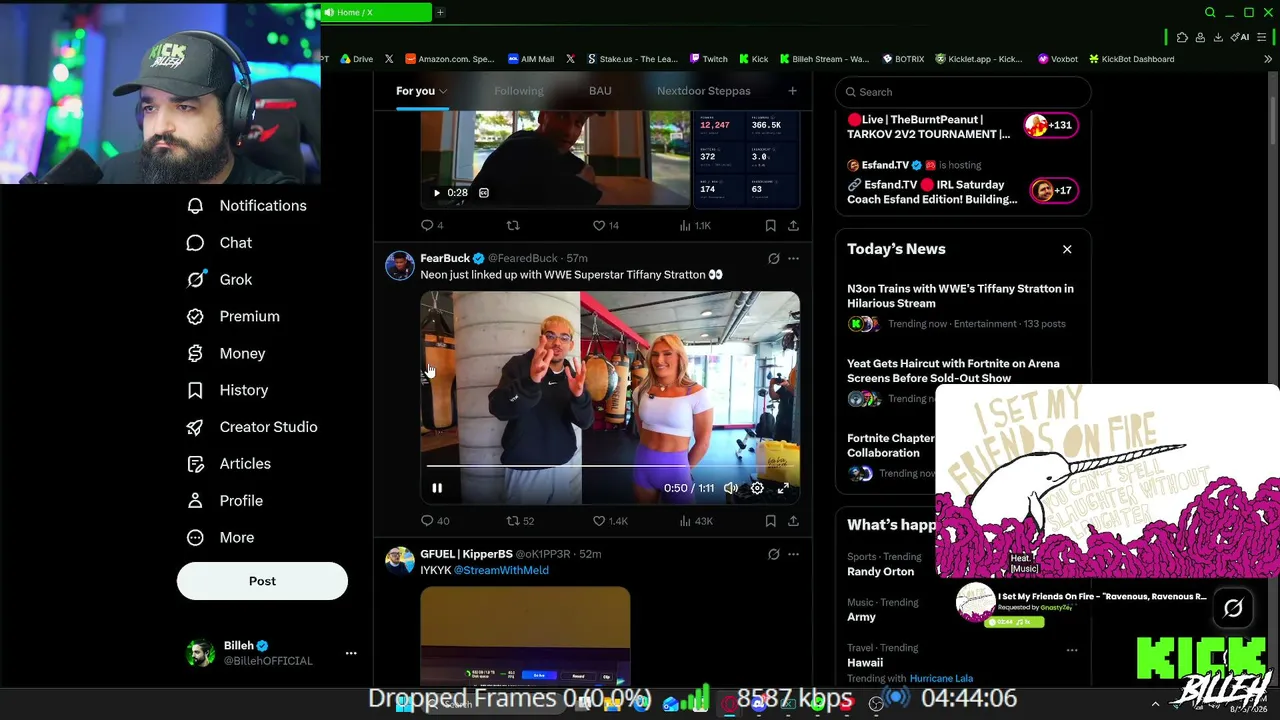Repost the FearBuck post
The height and width of the screenshot is (720, 1280).
tap(513, 521)
